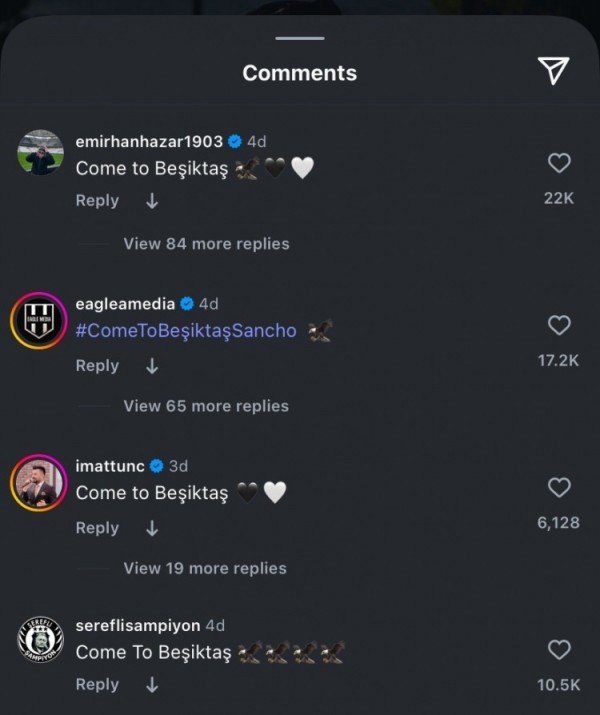Tap the share paper-plane icon
The image size is (600, 715).
tap(553, 70)
